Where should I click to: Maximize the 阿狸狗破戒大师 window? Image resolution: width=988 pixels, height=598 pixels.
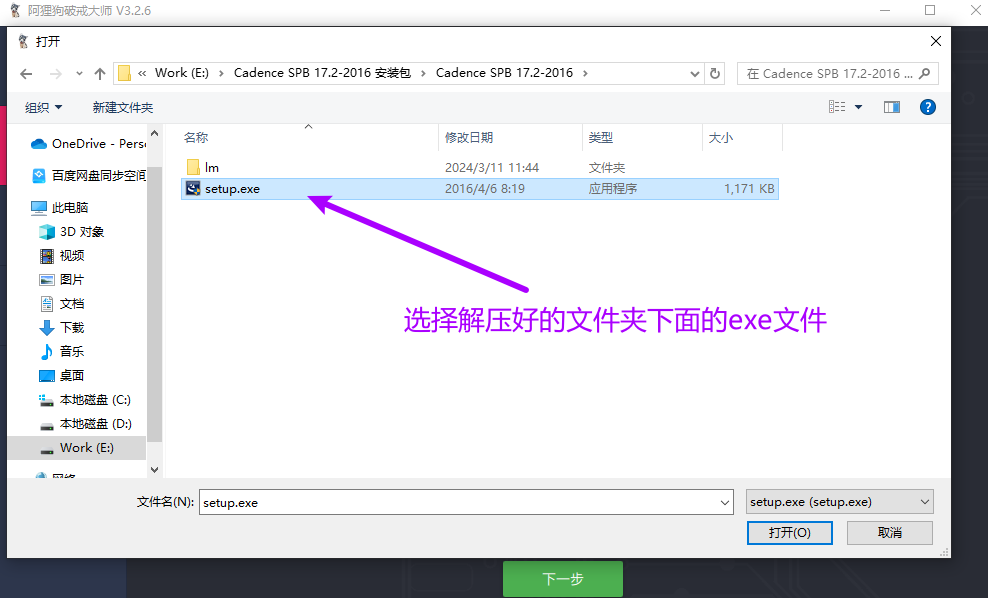[930, 10]
